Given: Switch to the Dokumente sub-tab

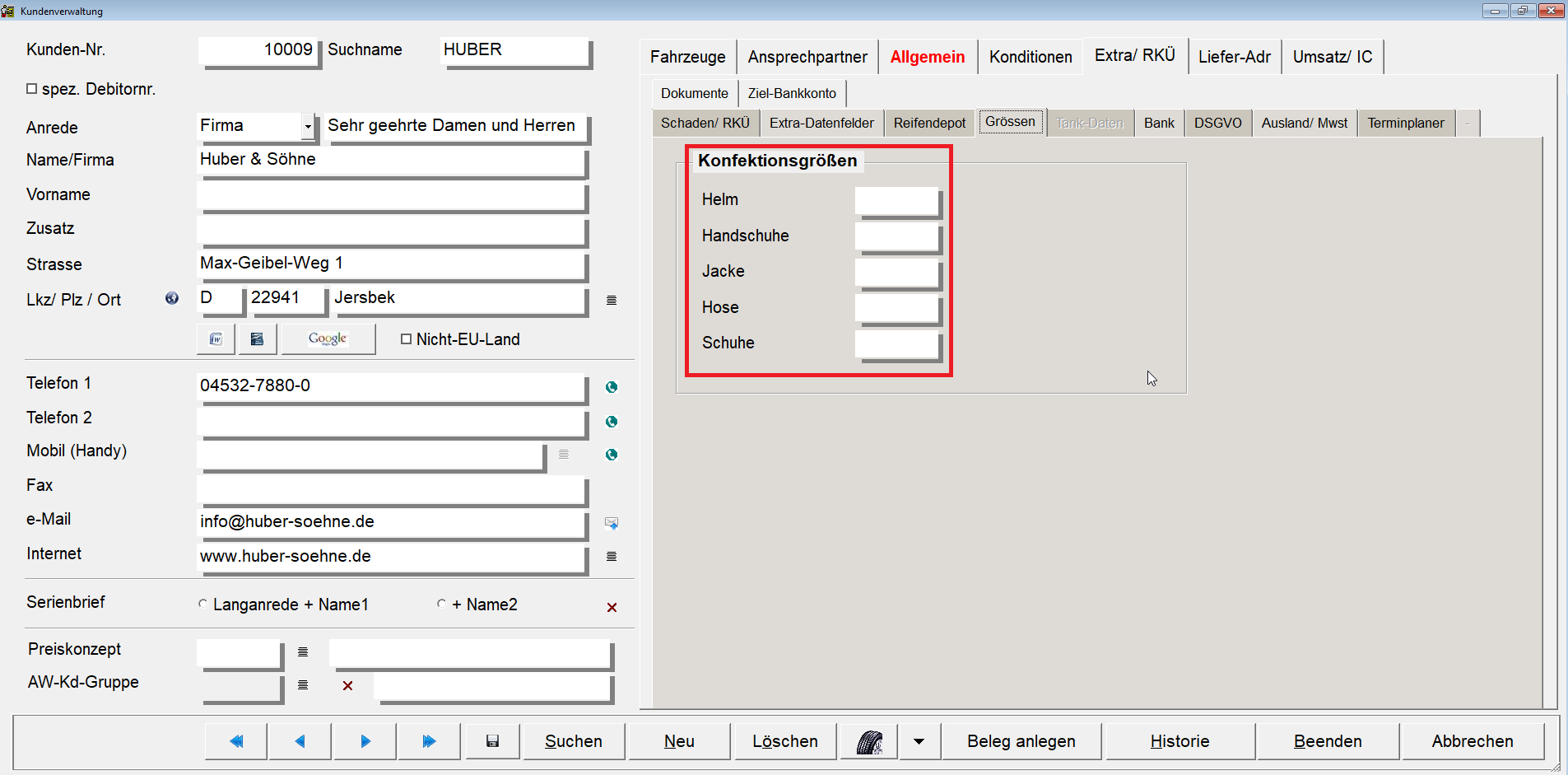Looking at the screenshot, I should point(695,93).
